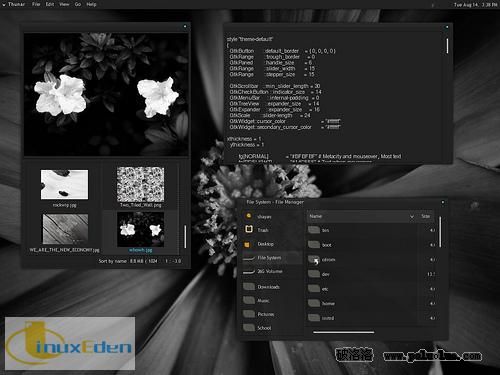Click the Downloads folder icon in sidebar
500x375 pixels.
click(249, 287)
